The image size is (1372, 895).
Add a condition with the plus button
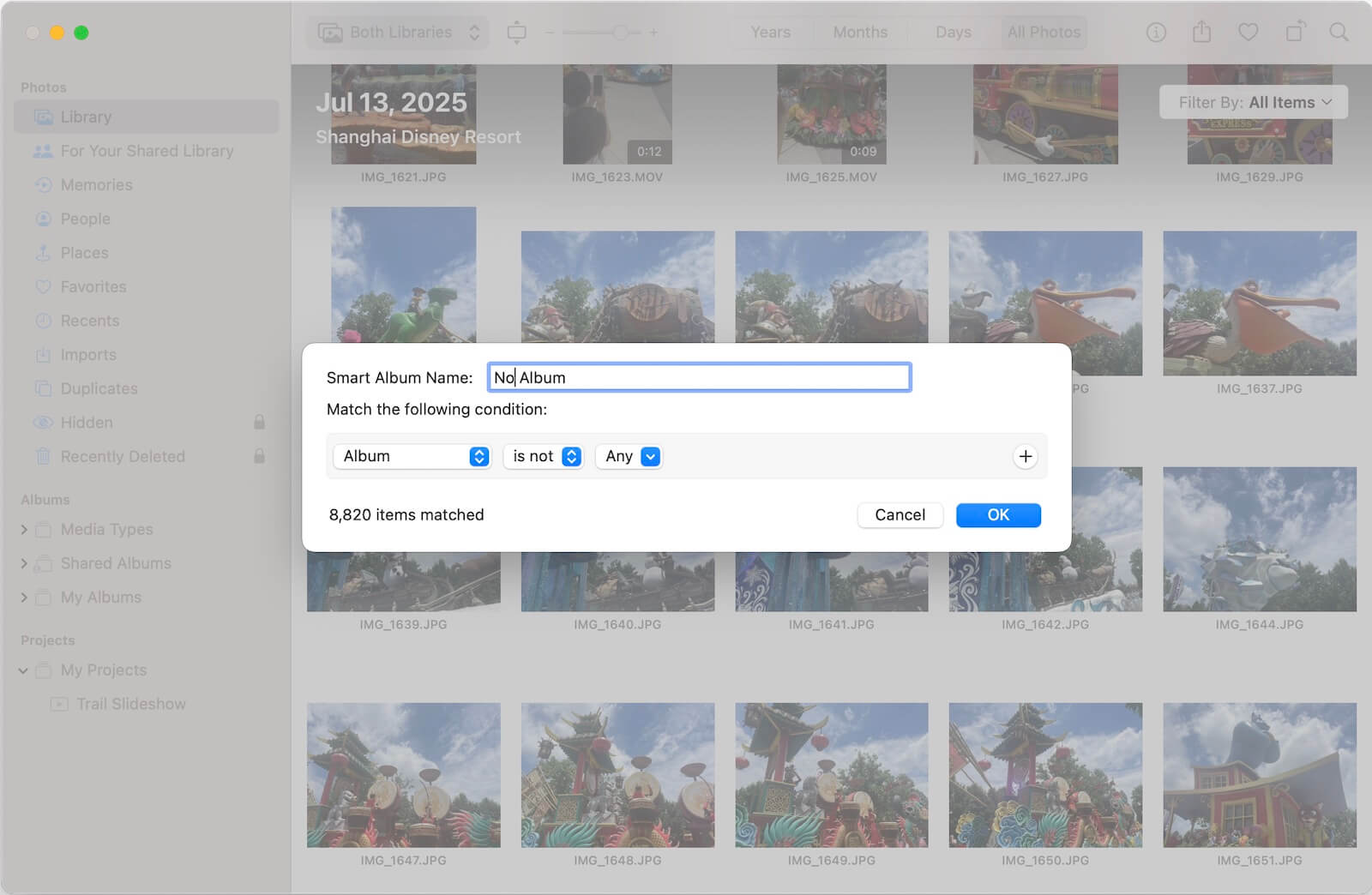coord(1025,456)
